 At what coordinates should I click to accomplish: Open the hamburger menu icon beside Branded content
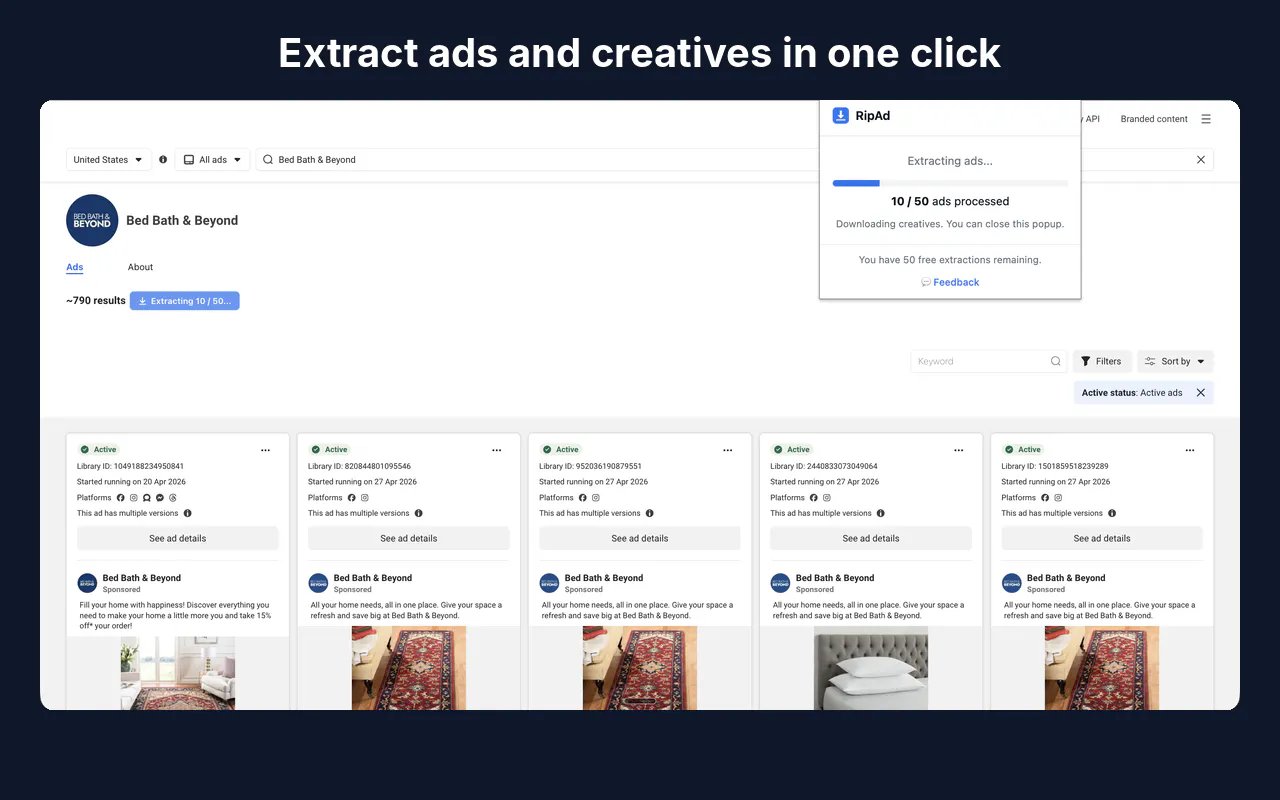1206,119
